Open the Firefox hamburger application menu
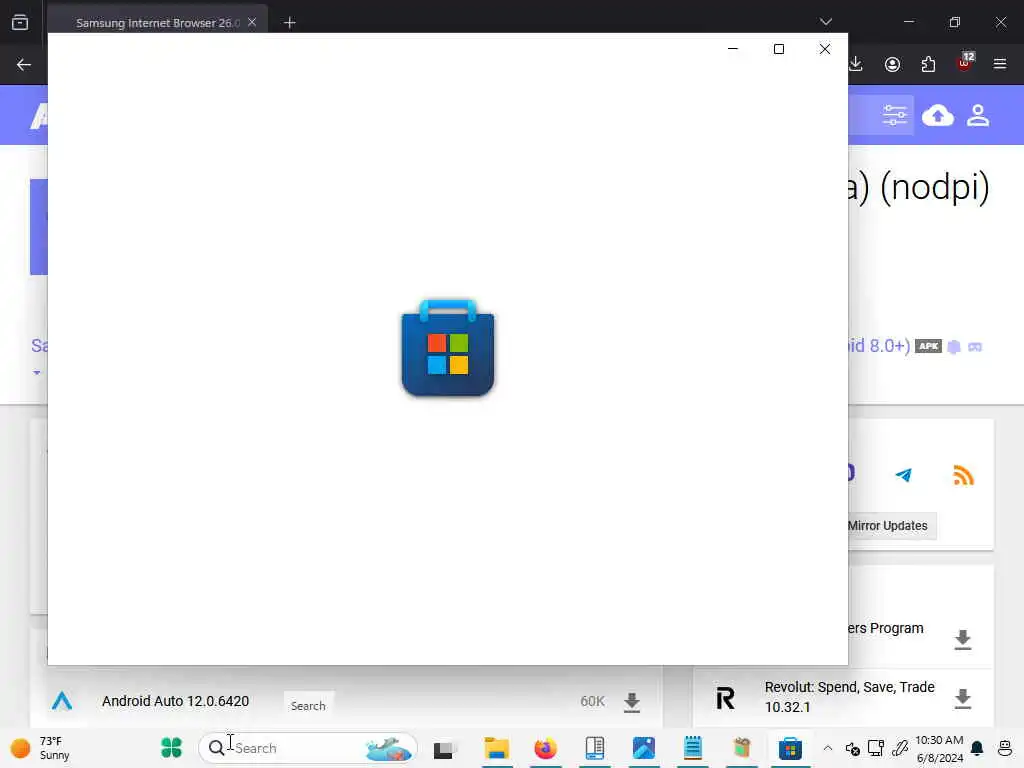Screen dimensions: 1024x768 (x=1000, y=64)
